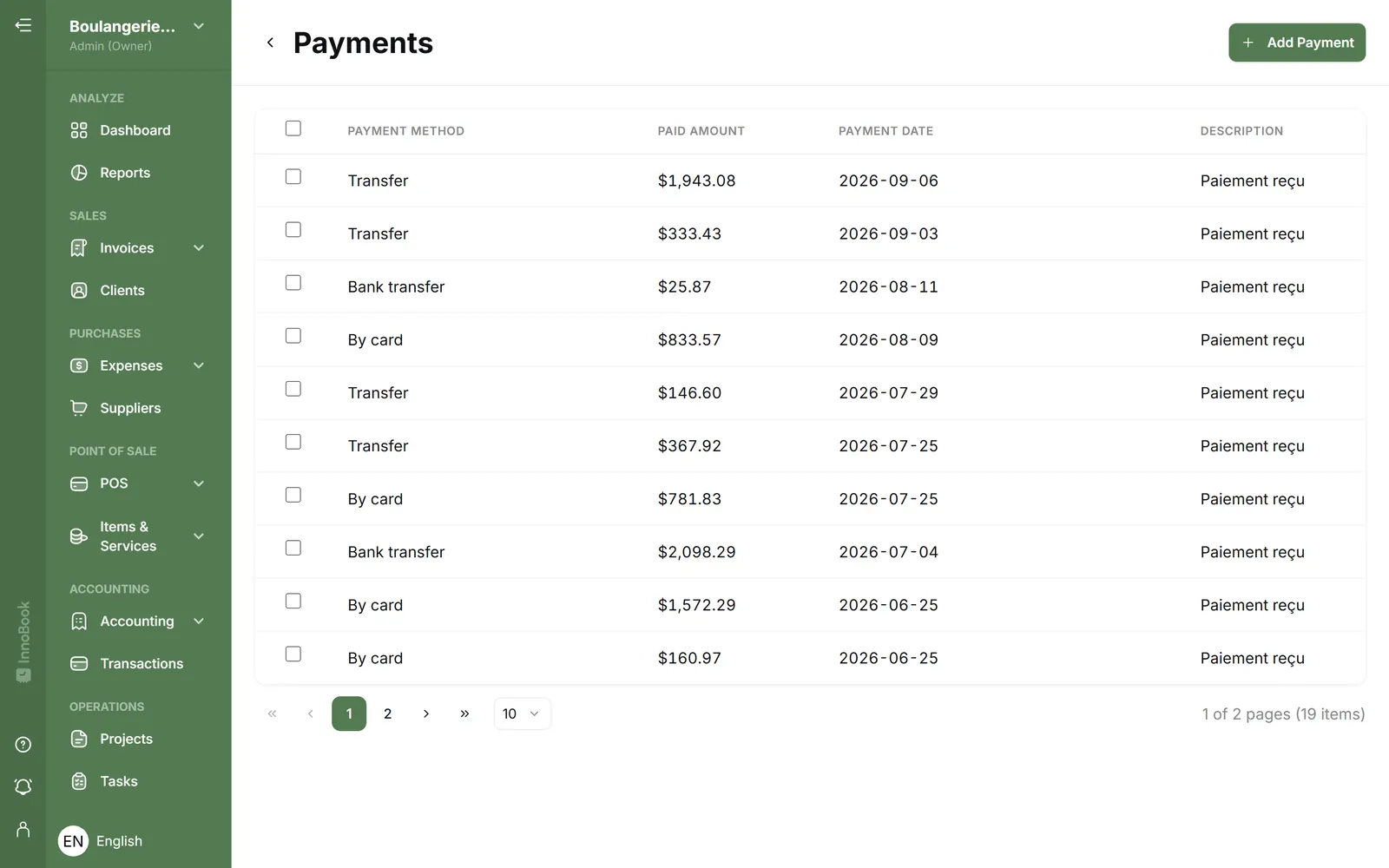Click the Expenses dollar icon
The image size is (1389, 868).
coord(79,365)
